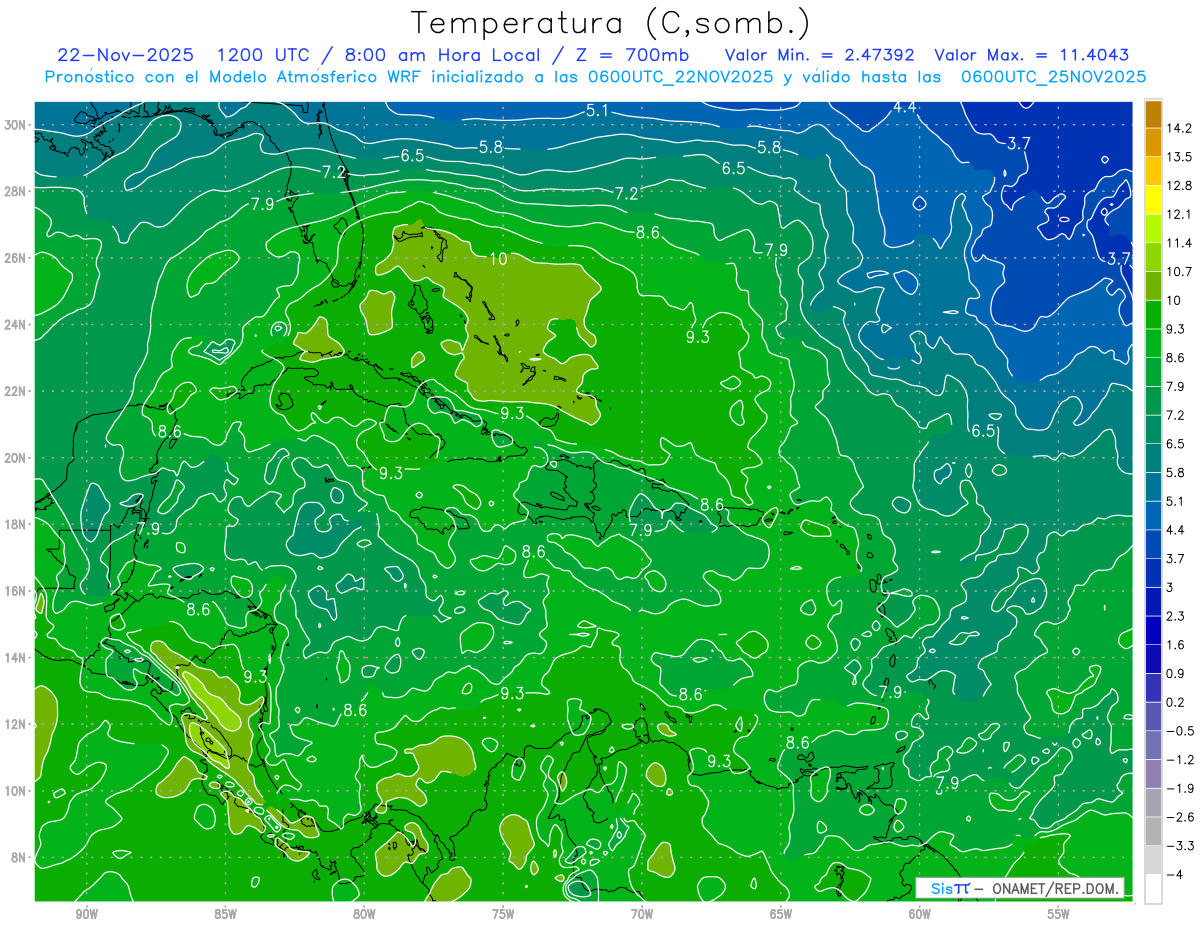This screenshot has width=1200, height=927.
Task: Click the legend value "12.8"
Action: 1178,185
